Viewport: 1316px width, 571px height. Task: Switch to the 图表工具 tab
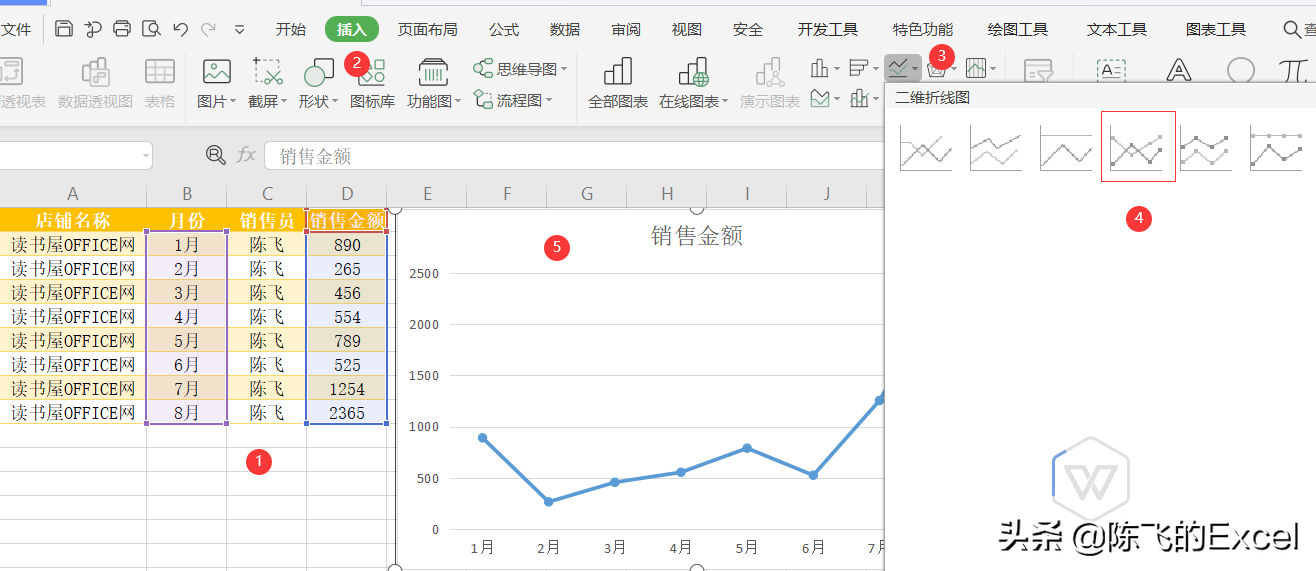coord(1216,29)
